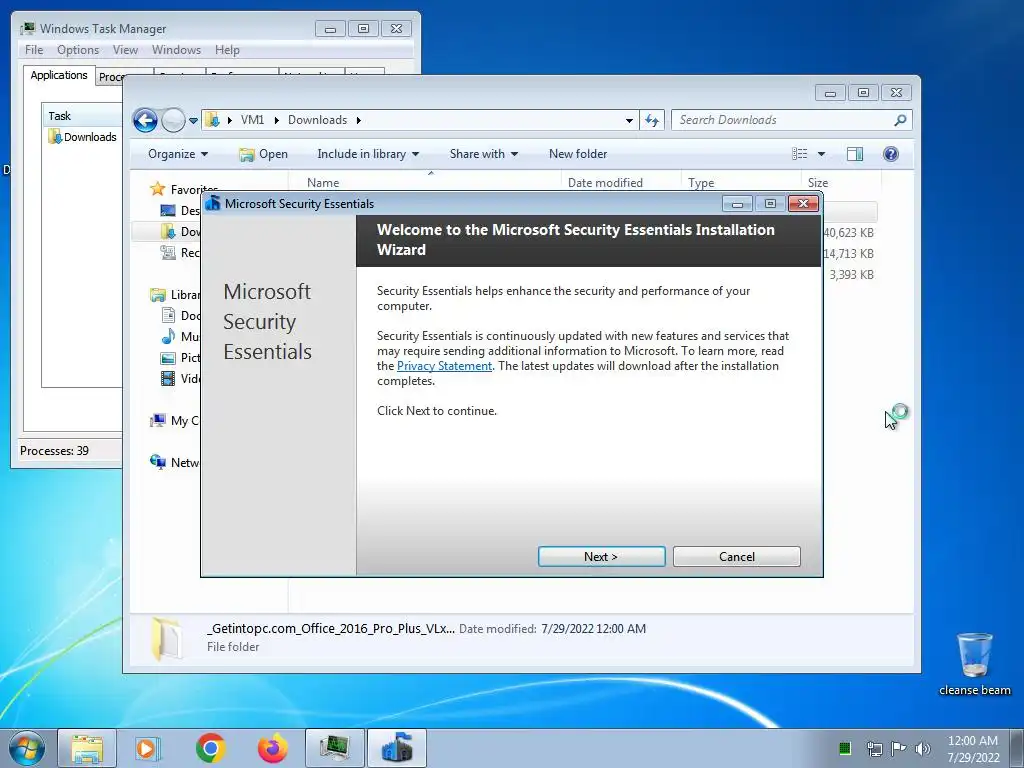The height and width of the screenshot is (768, 1024).
Task: Select the Recent Places icon under Favorites
Action: click(x=168, y=252)
